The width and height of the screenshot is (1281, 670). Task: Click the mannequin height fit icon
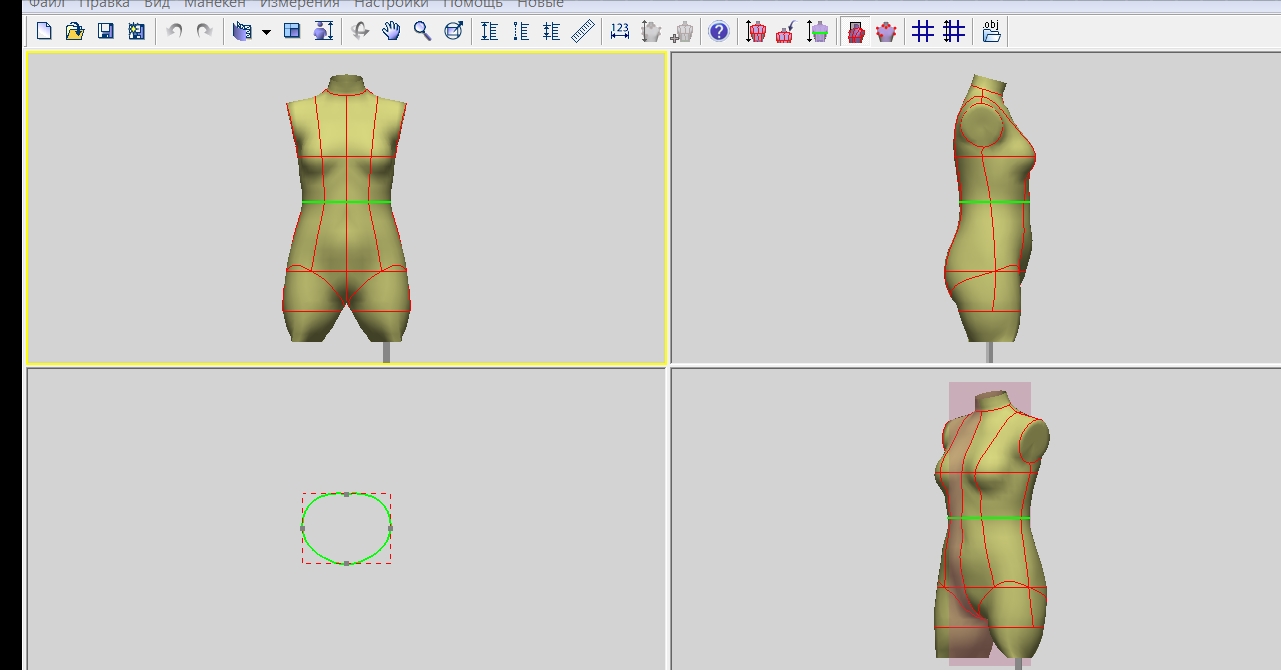[323, 31]
